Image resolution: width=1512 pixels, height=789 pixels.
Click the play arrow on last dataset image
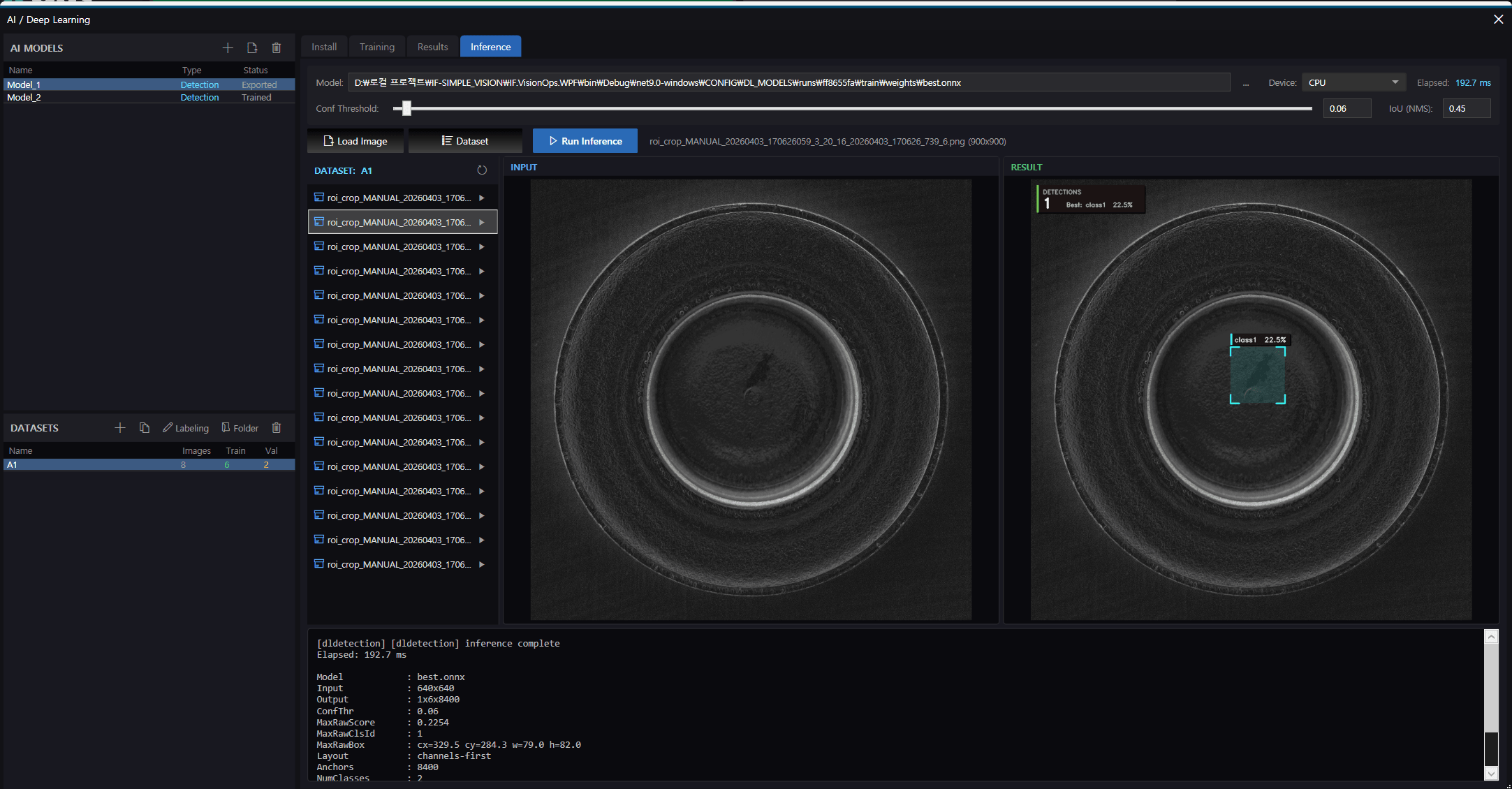[x=482, y=565]
